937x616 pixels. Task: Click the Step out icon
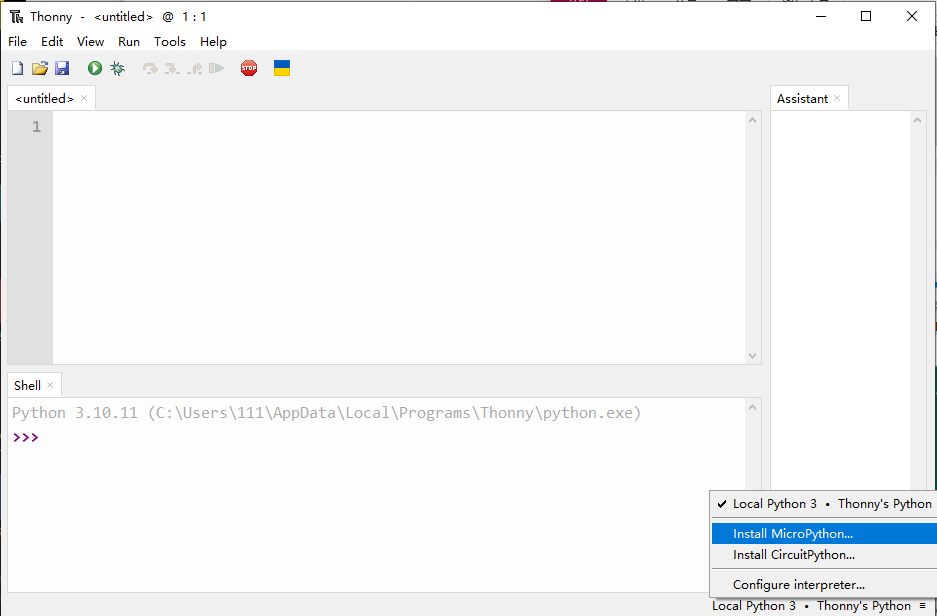(x=195, y=68)
